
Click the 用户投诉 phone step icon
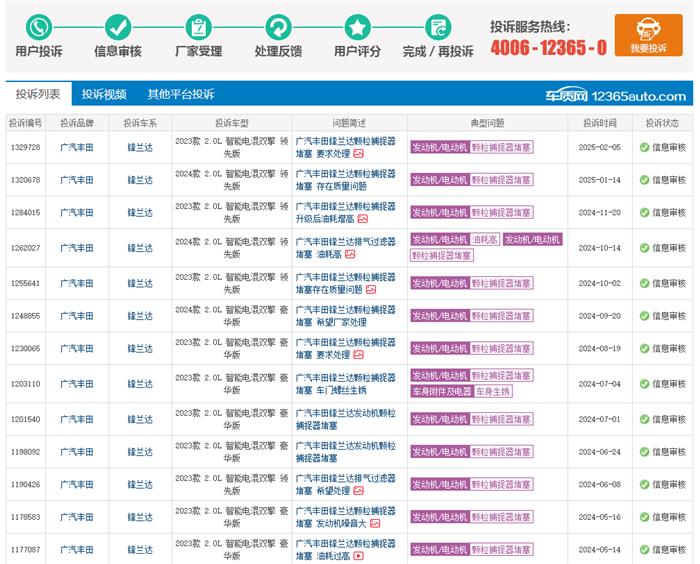coord(39,27)
